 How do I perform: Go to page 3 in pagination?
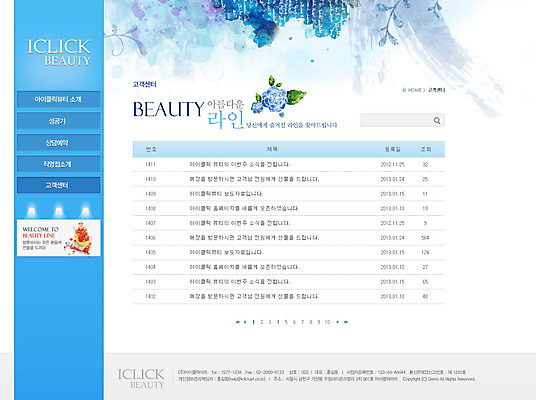[x=270, y=322]
